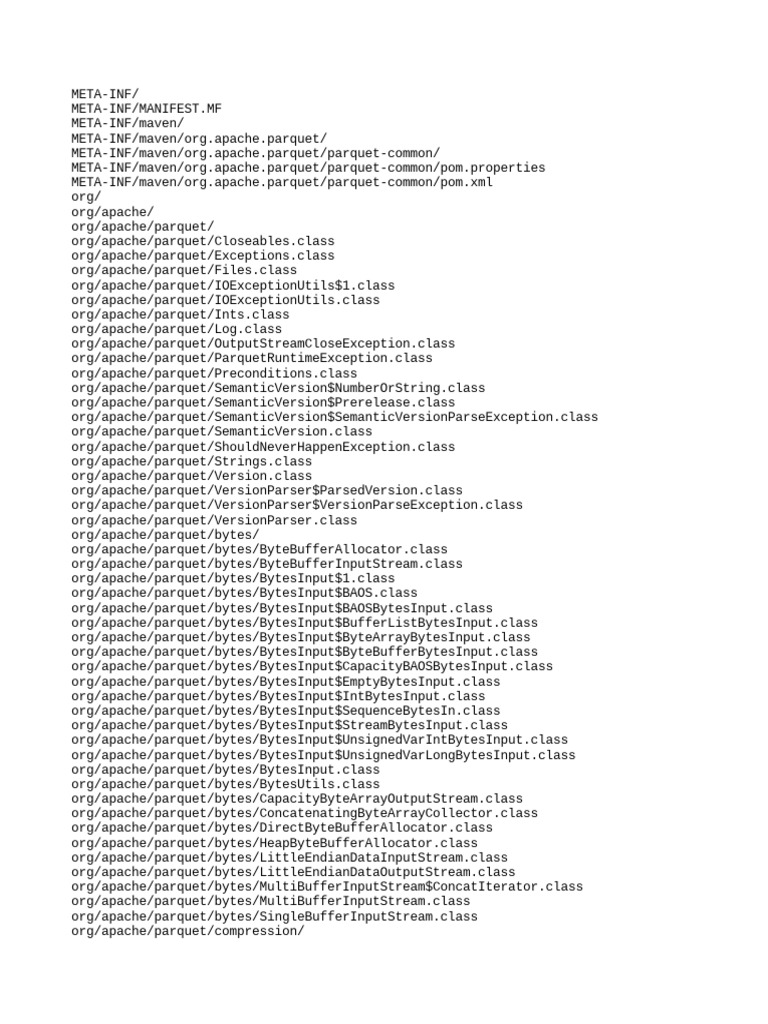Click the parquet-common/pom.xml entry
This screenshot has width=768, height=1024.
click(x=282, y=182)
